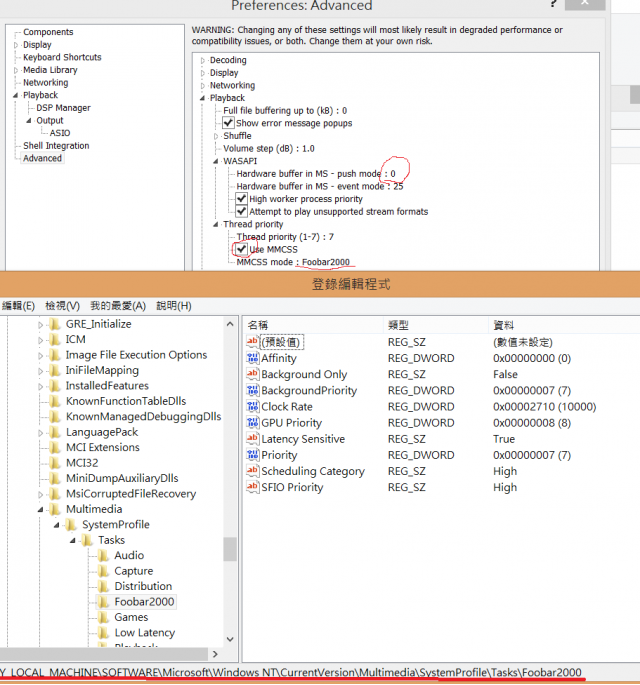Click the Clock Rate DWORD icon
The image size is (640, 685).
coord(253,406)
